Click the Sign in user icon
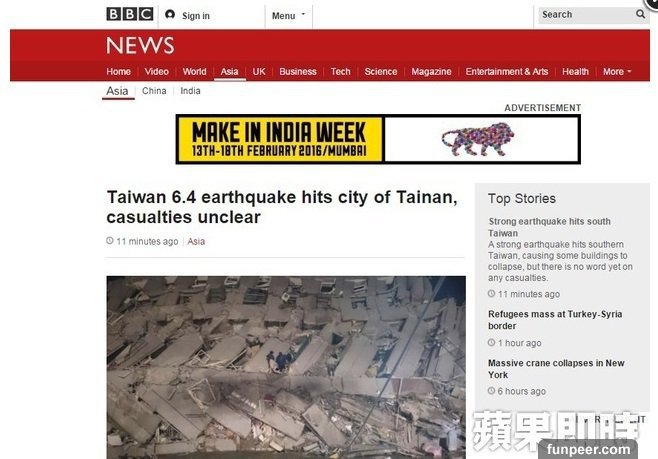The width and height of the screenshot is (658, 459). (170, 15)
